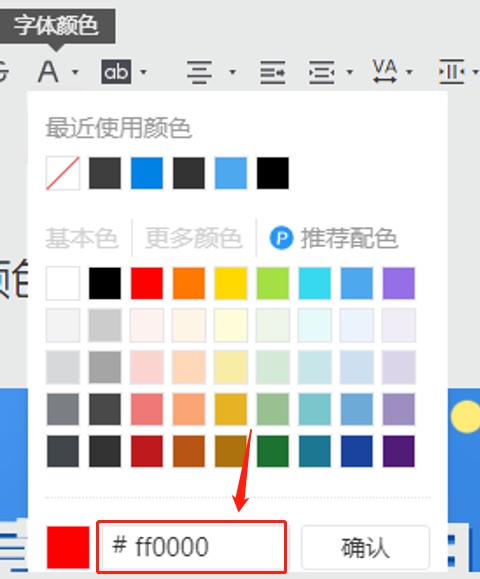
Task: Pick the navy blue swatch in bottom grid row
Action: click(357, 451)
